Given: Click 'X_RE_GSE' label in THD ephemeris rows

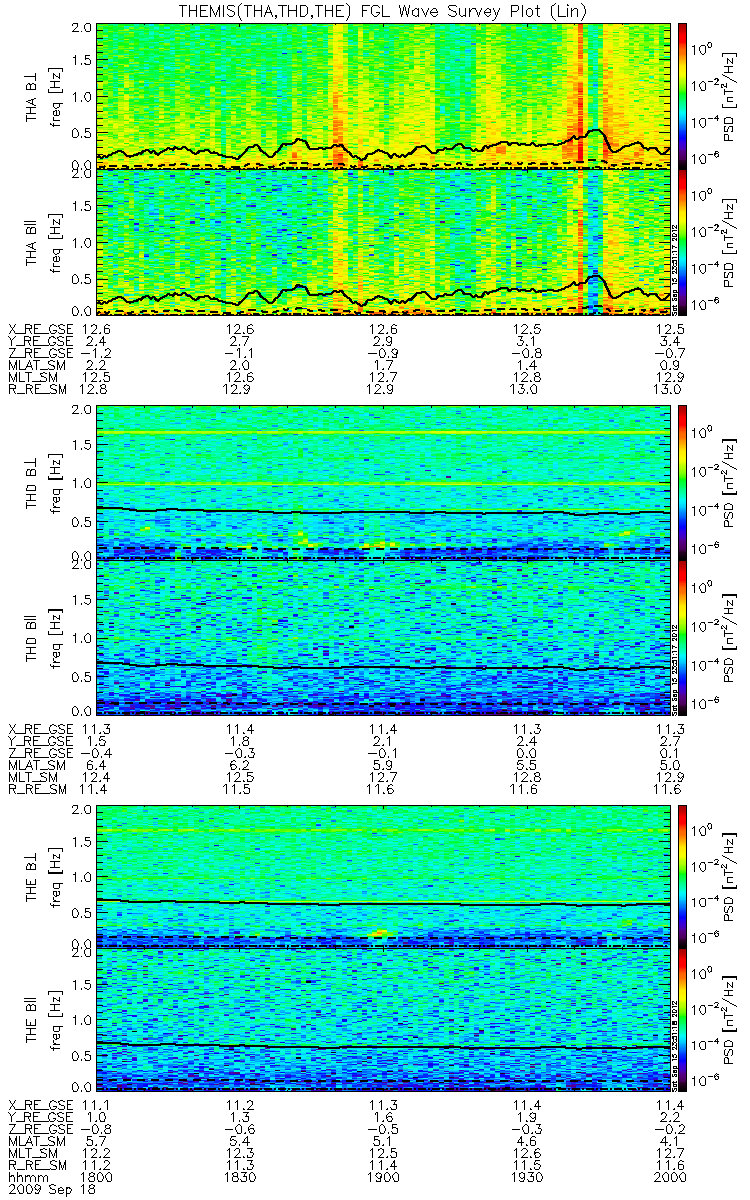Looking at the screenshot, I should [x=41, y=729].
